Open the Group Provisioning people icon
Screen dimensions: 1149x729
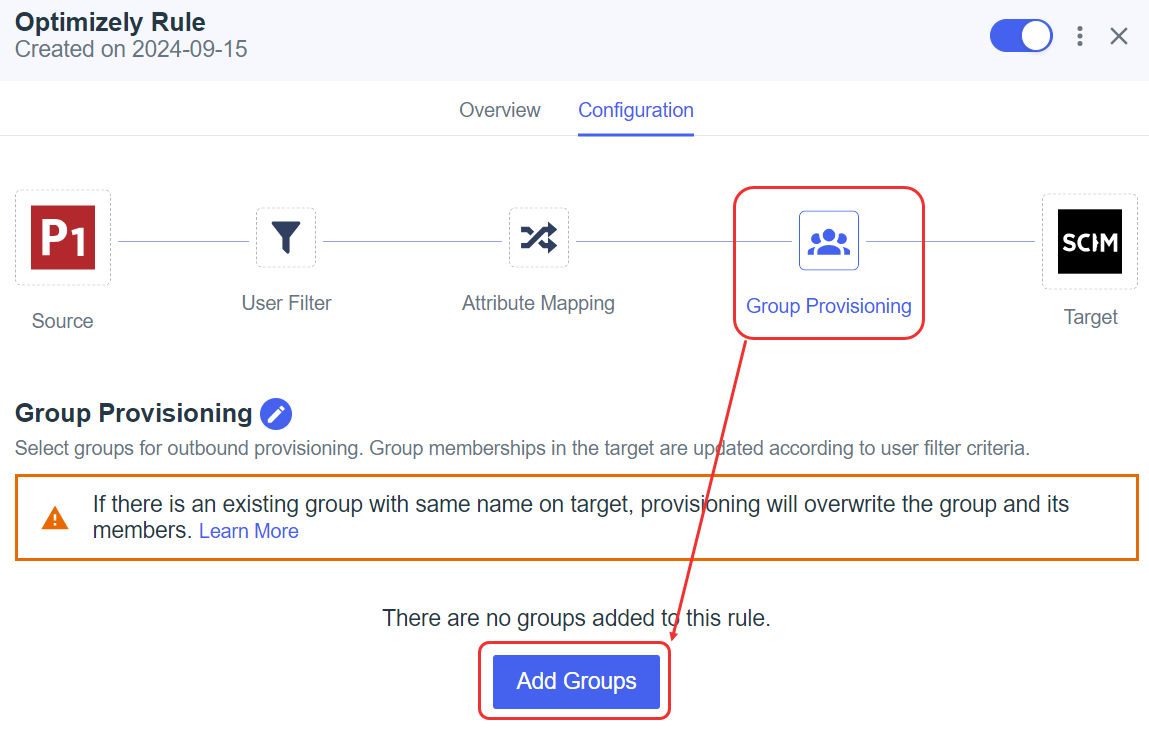829,240
